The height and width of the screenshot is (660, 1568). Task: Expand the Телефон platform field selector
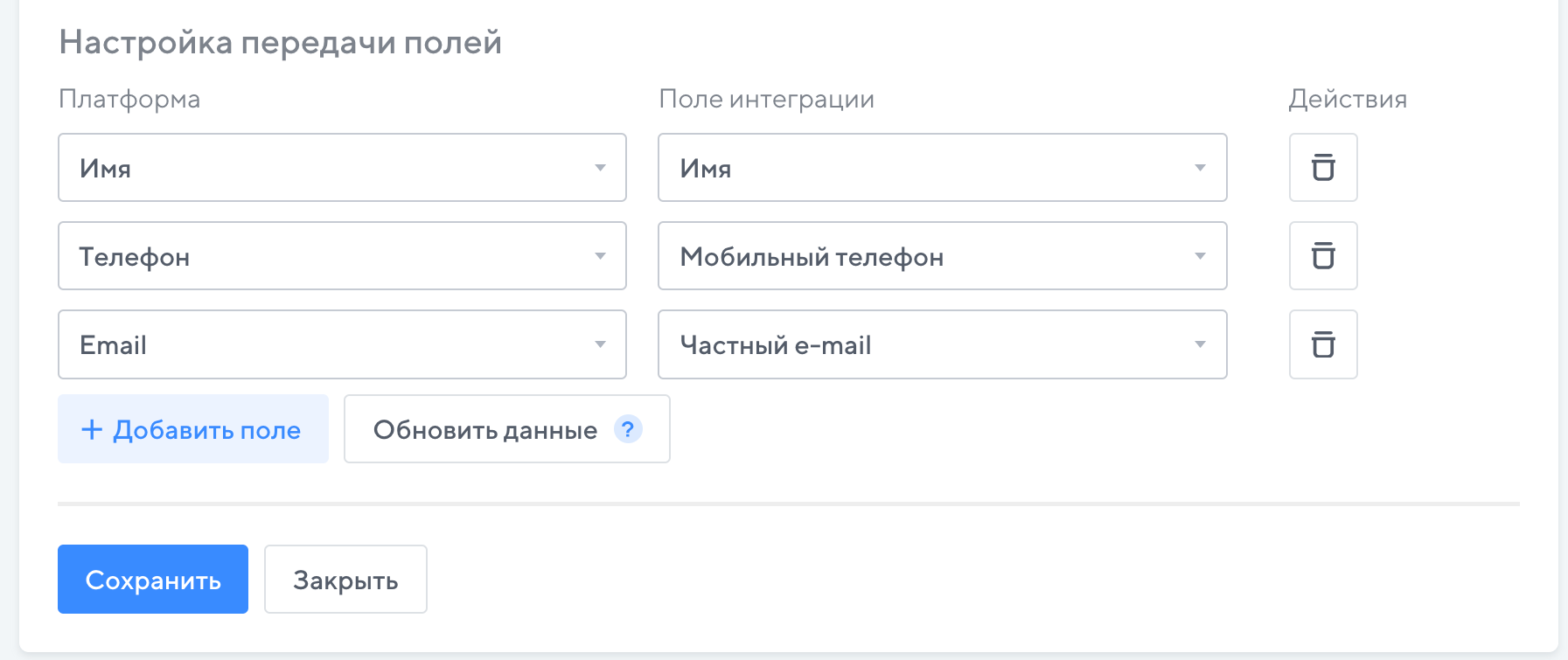click(x=342, y=256)
